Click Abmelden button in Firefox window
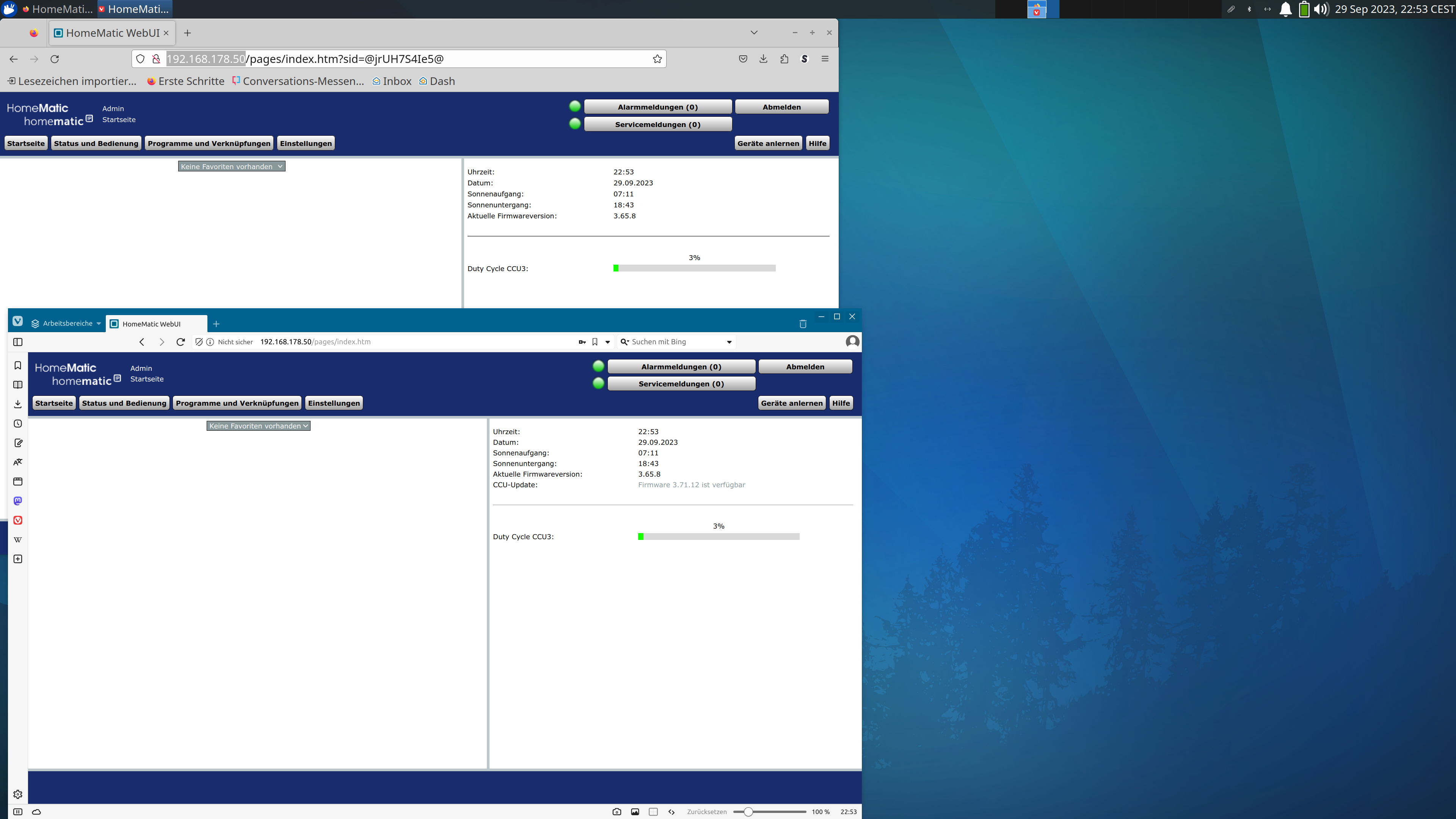This screenshot has height=819, width=1456. point(781,107)
